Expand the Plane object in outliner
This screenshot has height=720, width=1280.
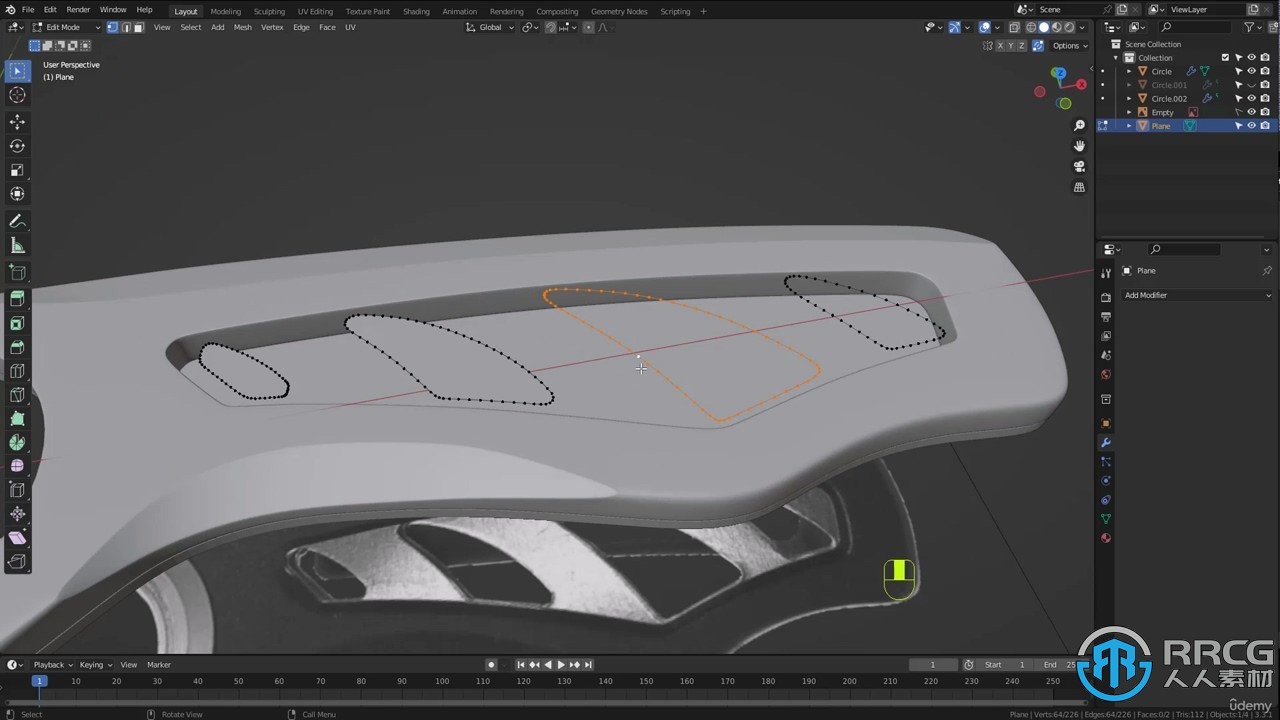click(x=1129, y=126)
